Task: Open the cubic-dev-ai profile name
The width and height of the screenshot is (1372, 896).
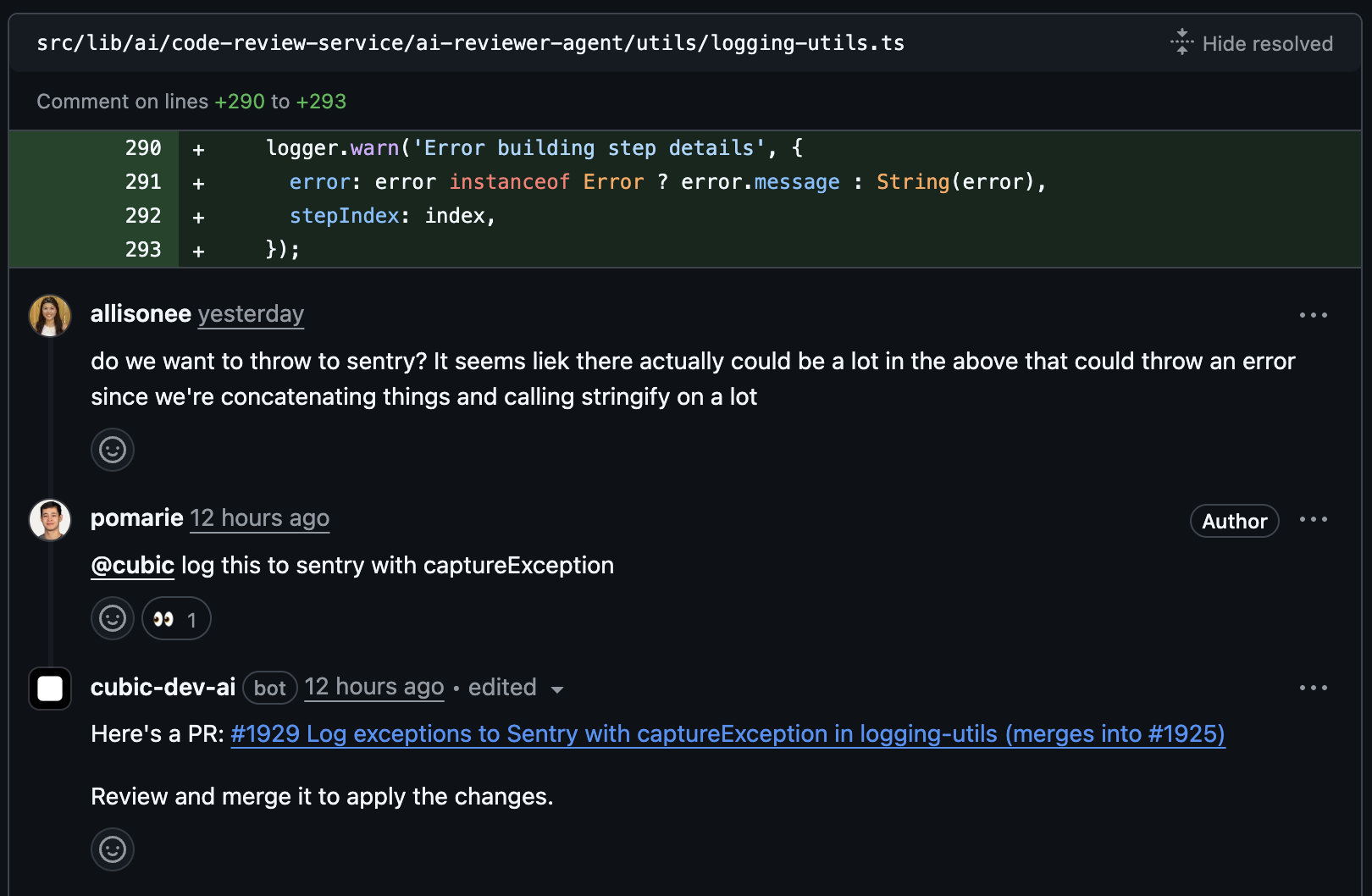Action: point(163,687)
